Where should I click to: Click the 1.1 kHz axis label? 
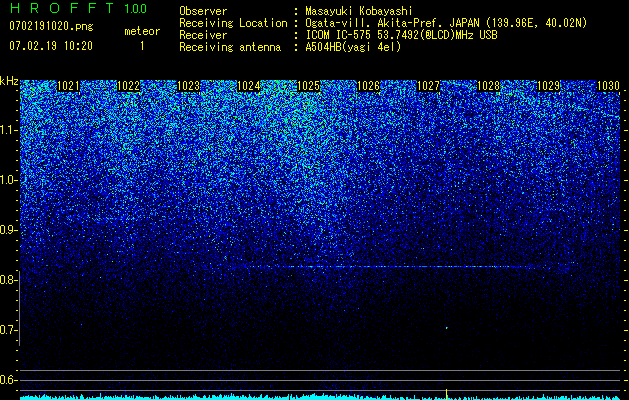[x=8, y=130]
